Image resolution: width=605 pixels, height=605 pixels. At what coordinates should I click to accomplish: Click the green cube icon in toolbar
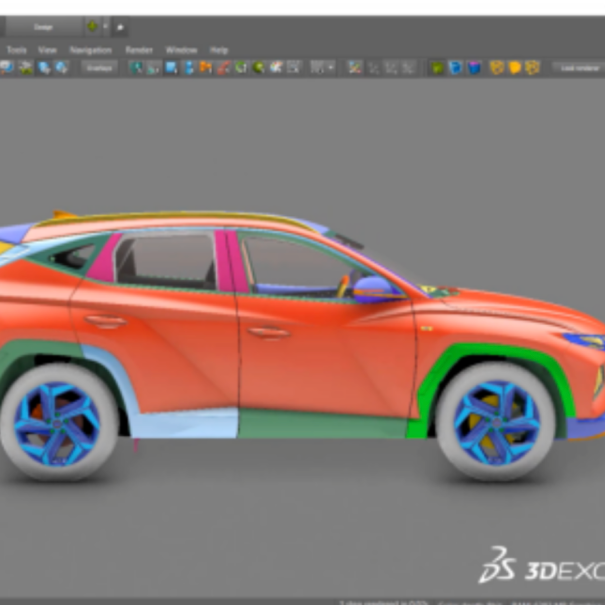(437, 68)
